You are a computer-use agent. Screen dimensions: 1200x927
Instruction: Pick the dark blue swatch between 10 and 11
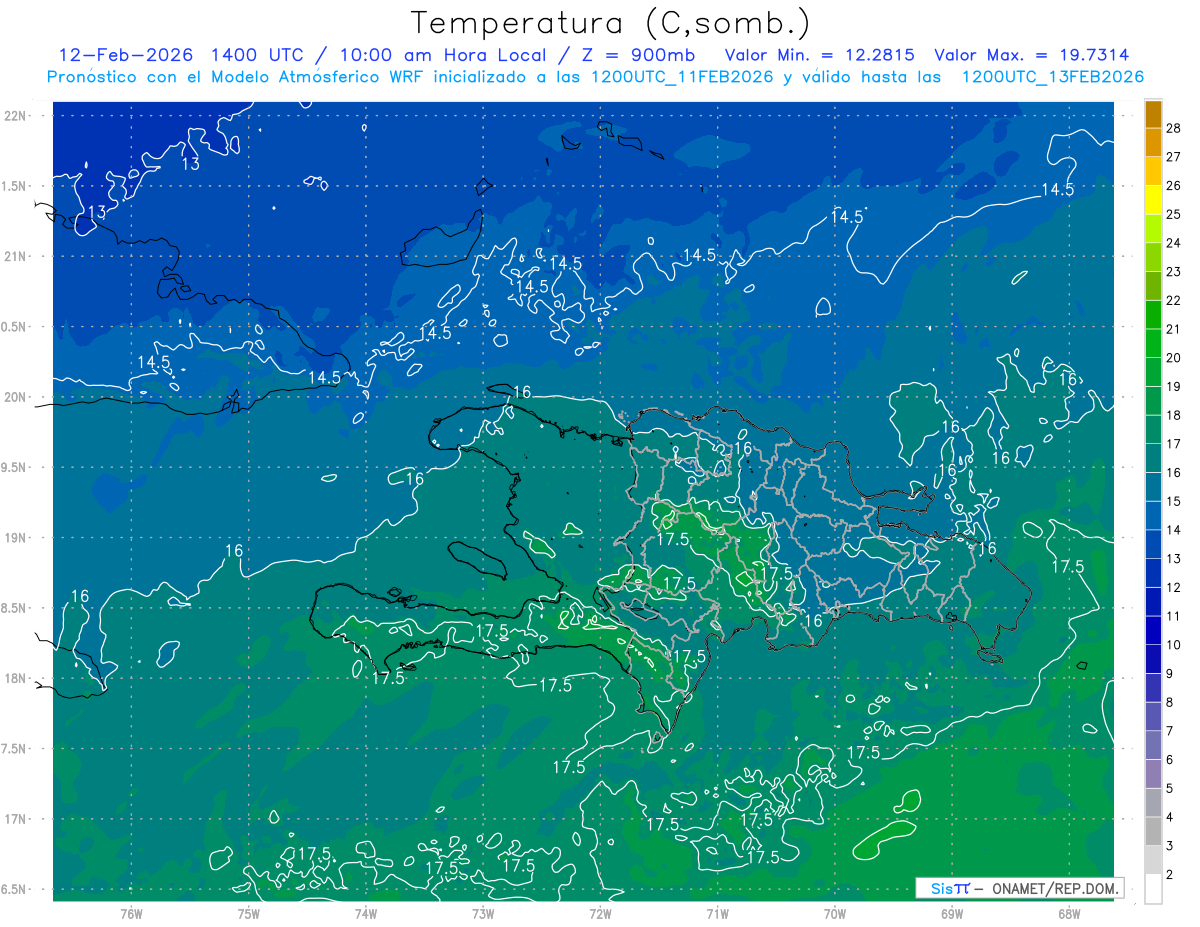pyautogui.click(x=1153, y=631)
